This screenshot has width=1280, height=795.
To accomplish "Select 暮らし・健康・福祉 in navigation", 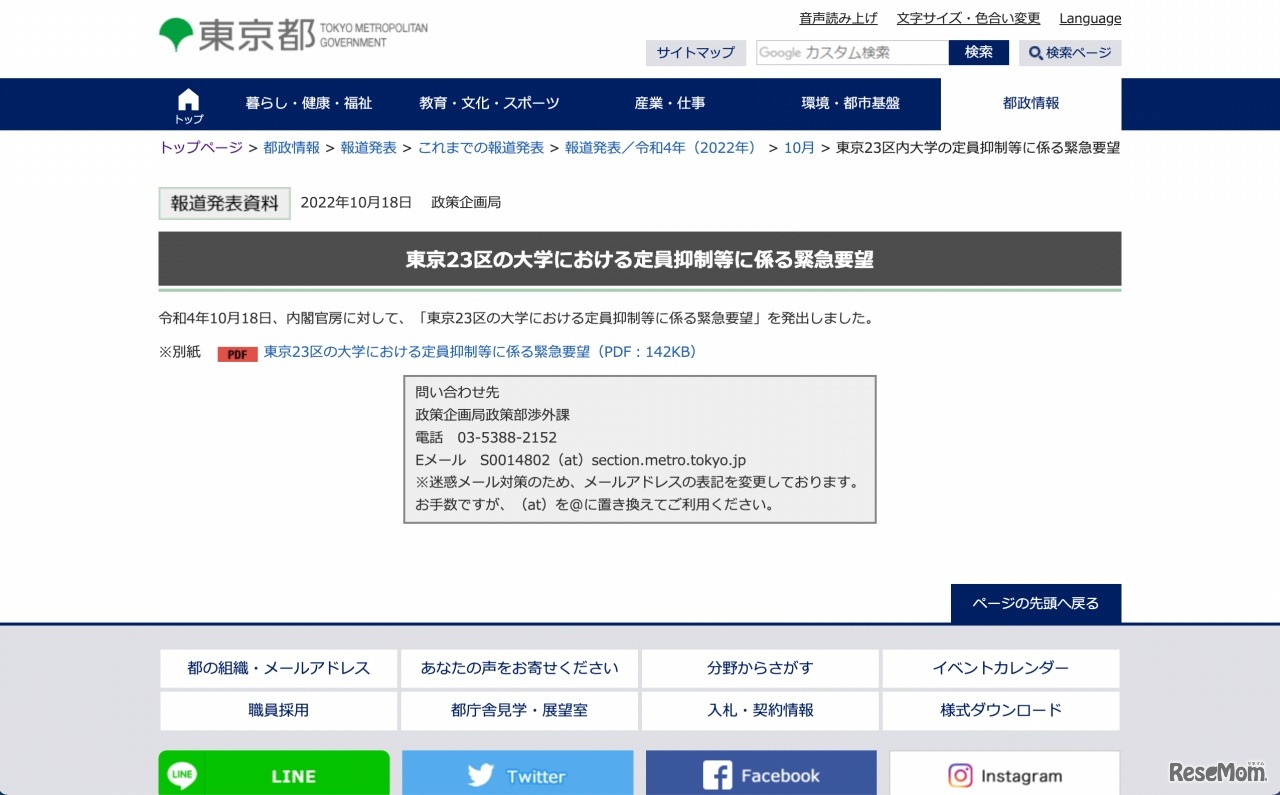I will tap(308, 104).
